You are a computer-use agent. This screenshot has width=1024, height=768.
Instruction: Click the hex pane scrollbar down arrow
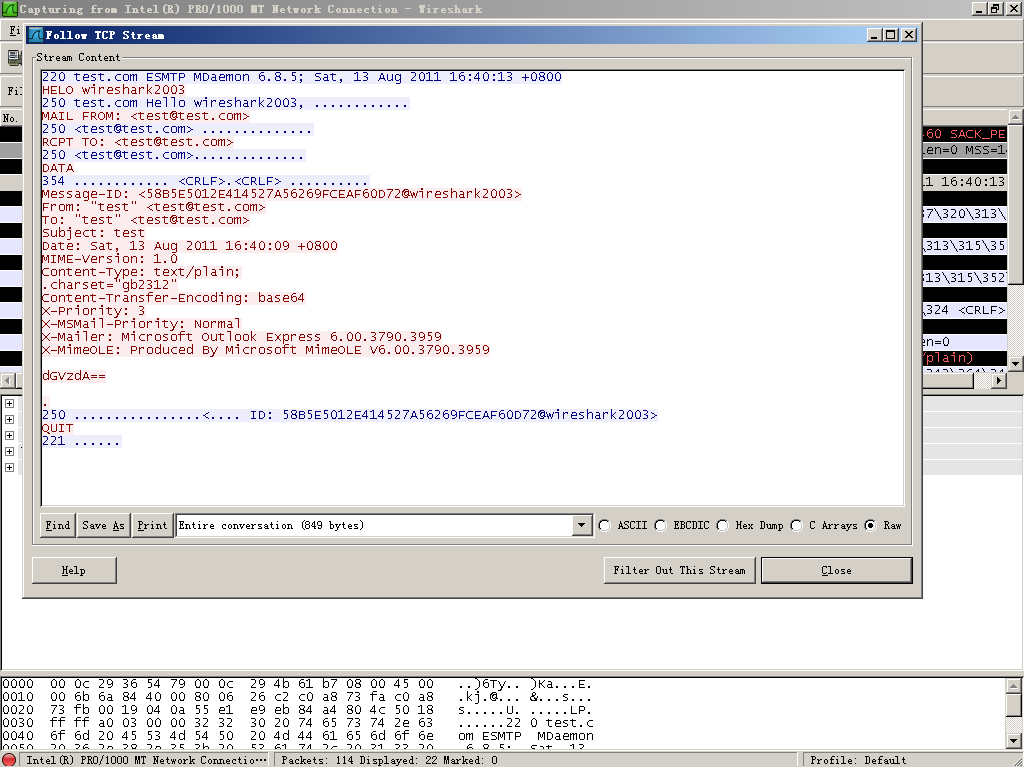tap(1014, 741)
